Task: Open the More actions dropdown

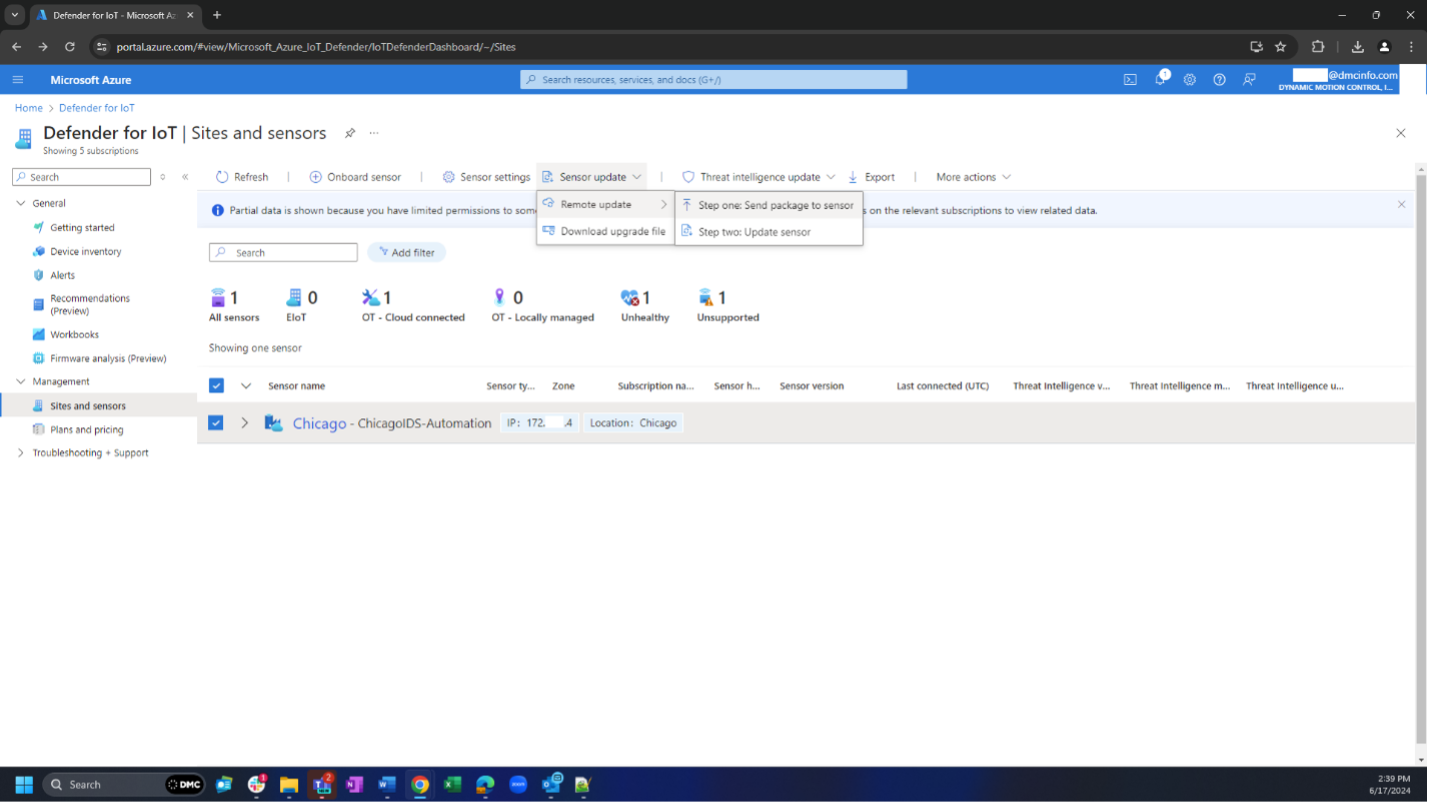Action: tap(973, 177)
